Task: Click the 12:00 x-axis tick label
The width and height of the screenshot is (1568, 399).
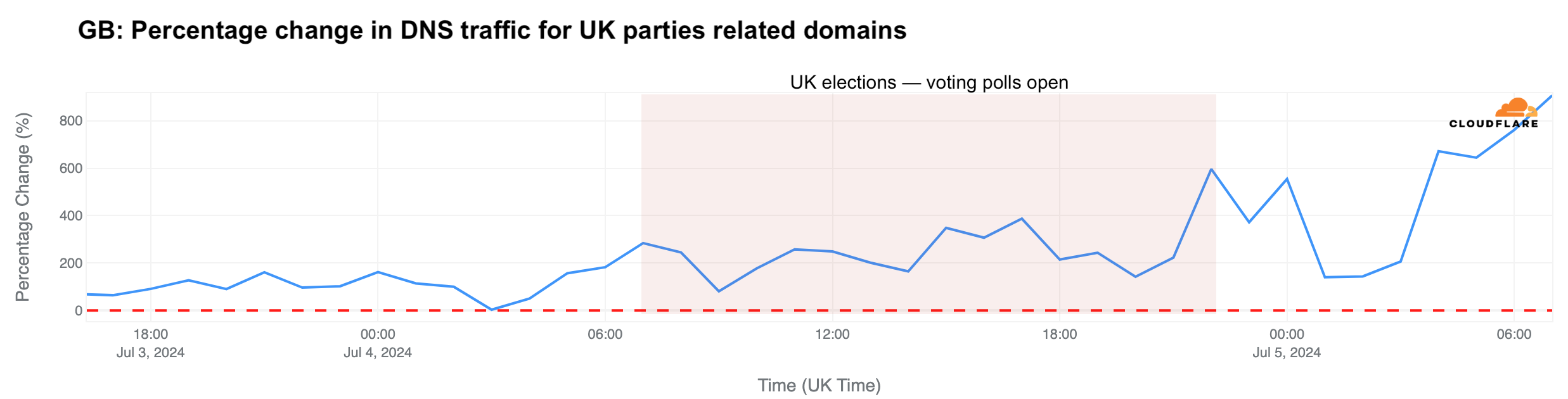Action: tap(832, 334)
